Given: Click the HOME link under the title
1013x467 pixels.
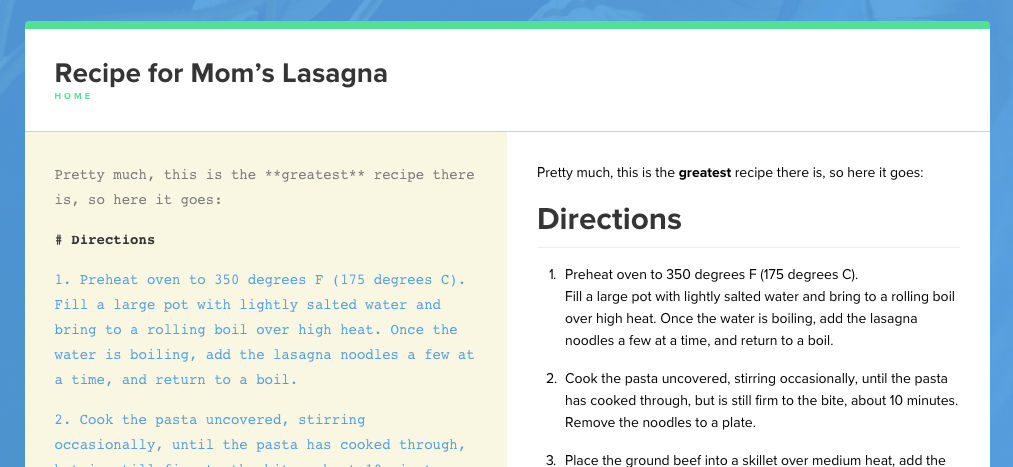Looking at the screenshot, I should click(73, 97).
